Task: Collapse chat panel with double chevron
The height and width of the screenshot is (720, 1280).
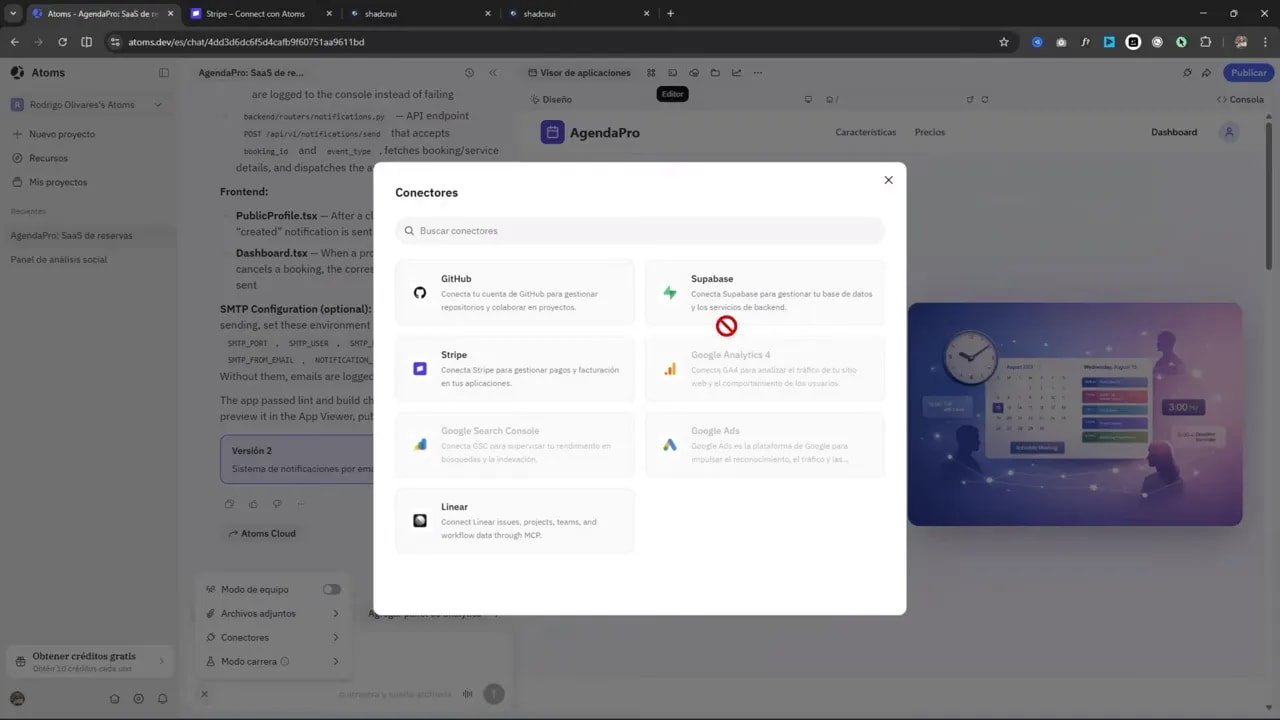Action: pos(493,73)
